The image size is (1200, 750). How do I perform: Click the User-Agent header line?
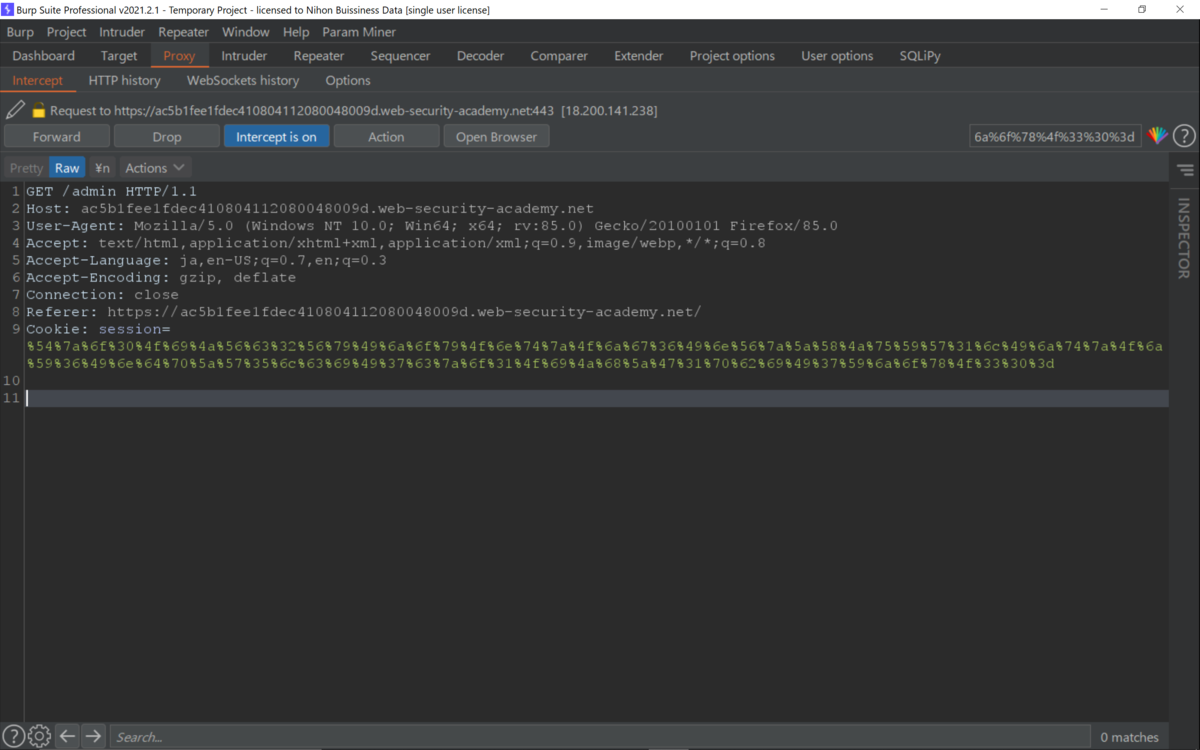click(432, 226)
